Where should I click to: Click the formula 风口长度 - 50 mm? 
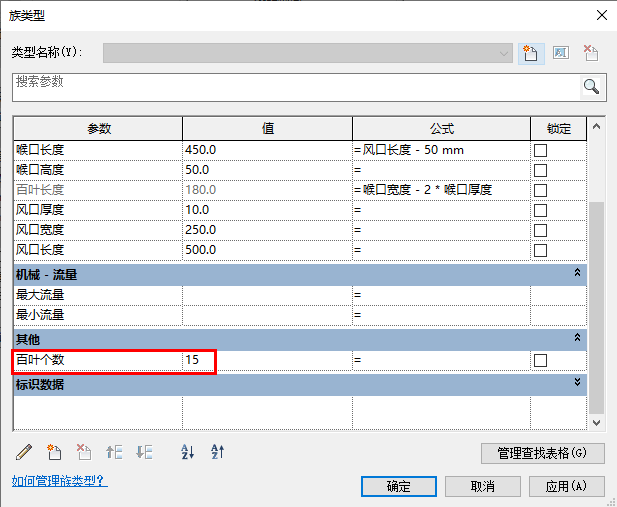[x=413, y=150]
